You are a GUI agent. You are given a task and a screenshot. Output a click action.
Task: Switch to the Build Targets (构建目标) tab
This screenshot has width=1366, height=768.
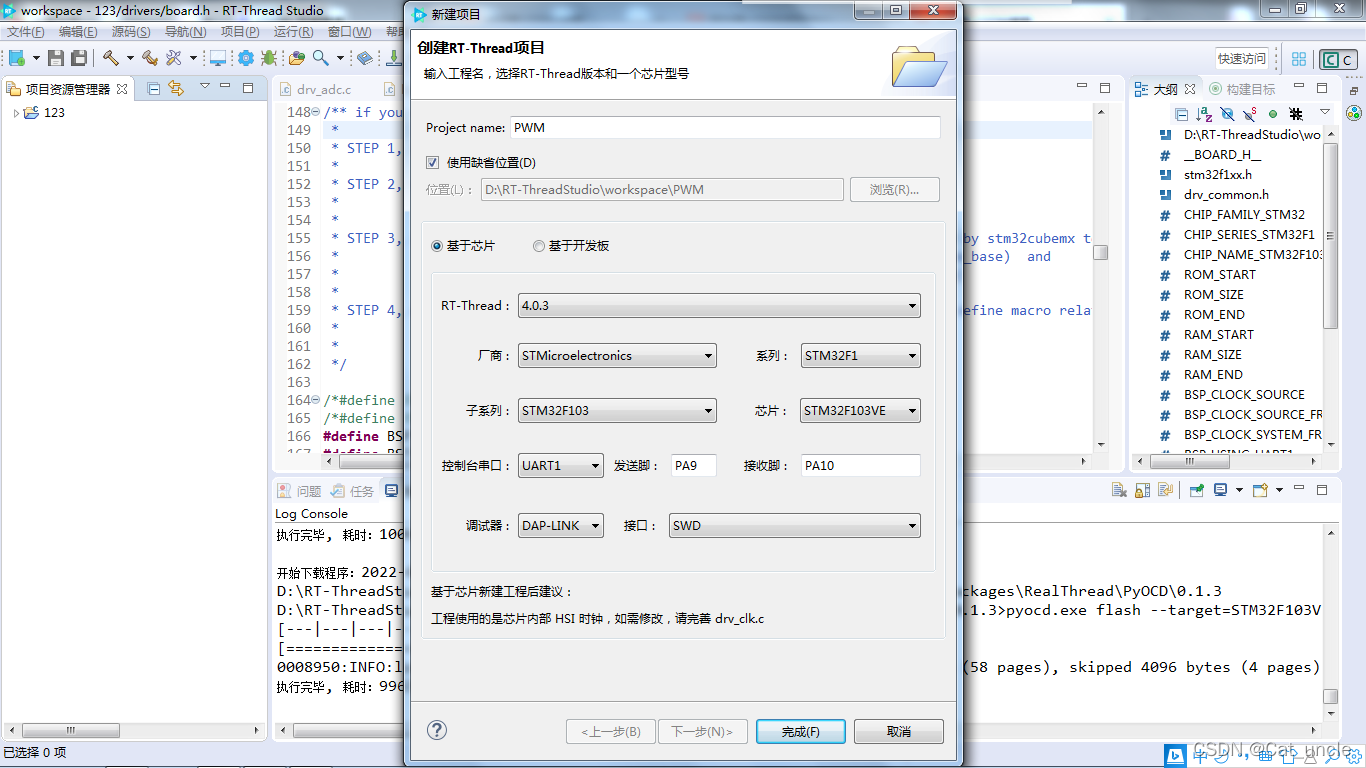(x=1241, y=89)
